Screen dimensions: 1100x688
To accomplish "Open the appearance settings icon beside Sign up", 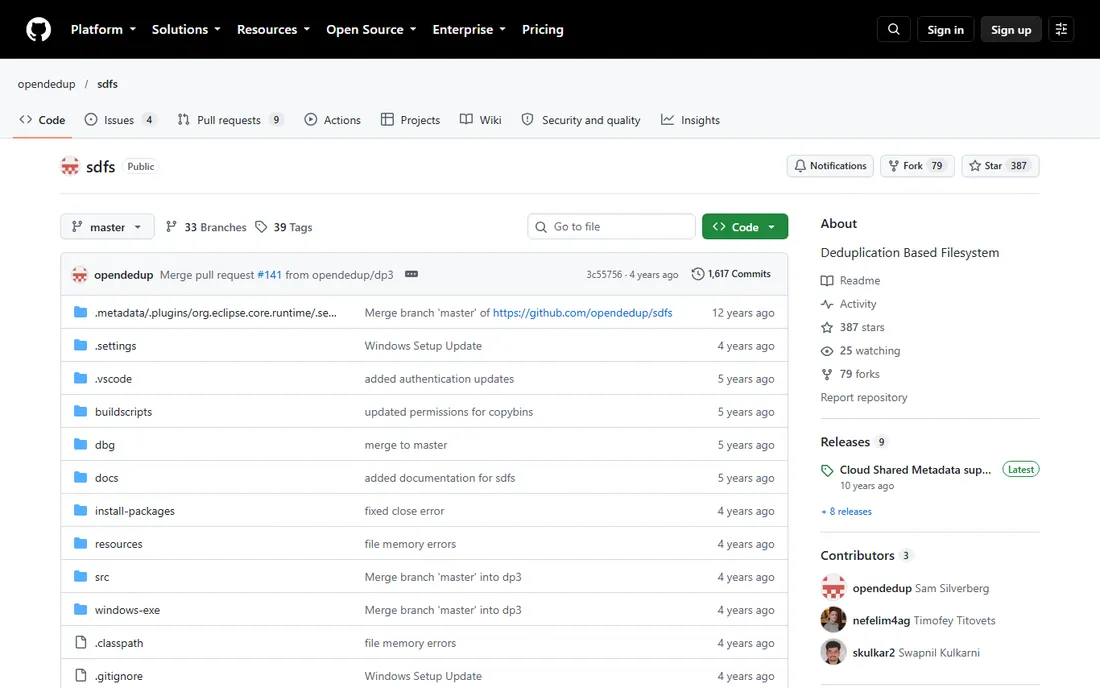I will click(1061, 29).
